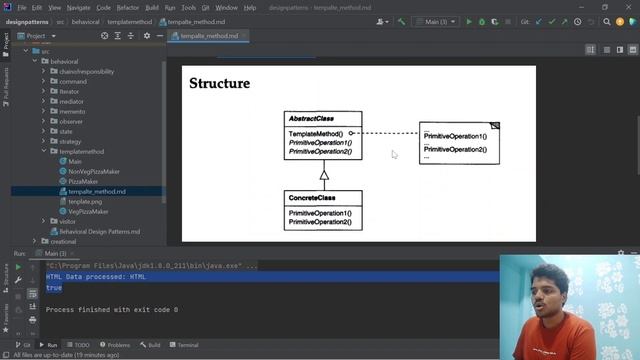Open Behavioral Design Patterns.md file
The image size is (640, 360).
tap(100, 231)
